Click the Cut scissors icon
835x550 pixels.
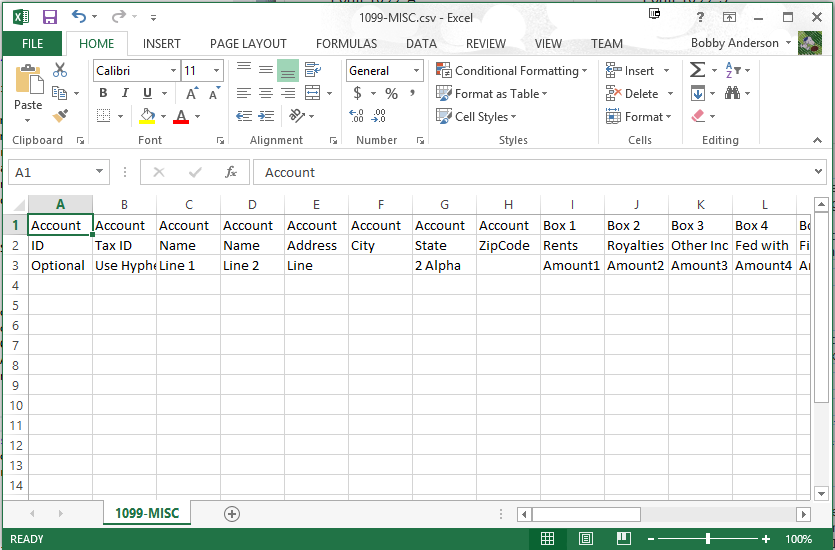click(x=59, y=70)
